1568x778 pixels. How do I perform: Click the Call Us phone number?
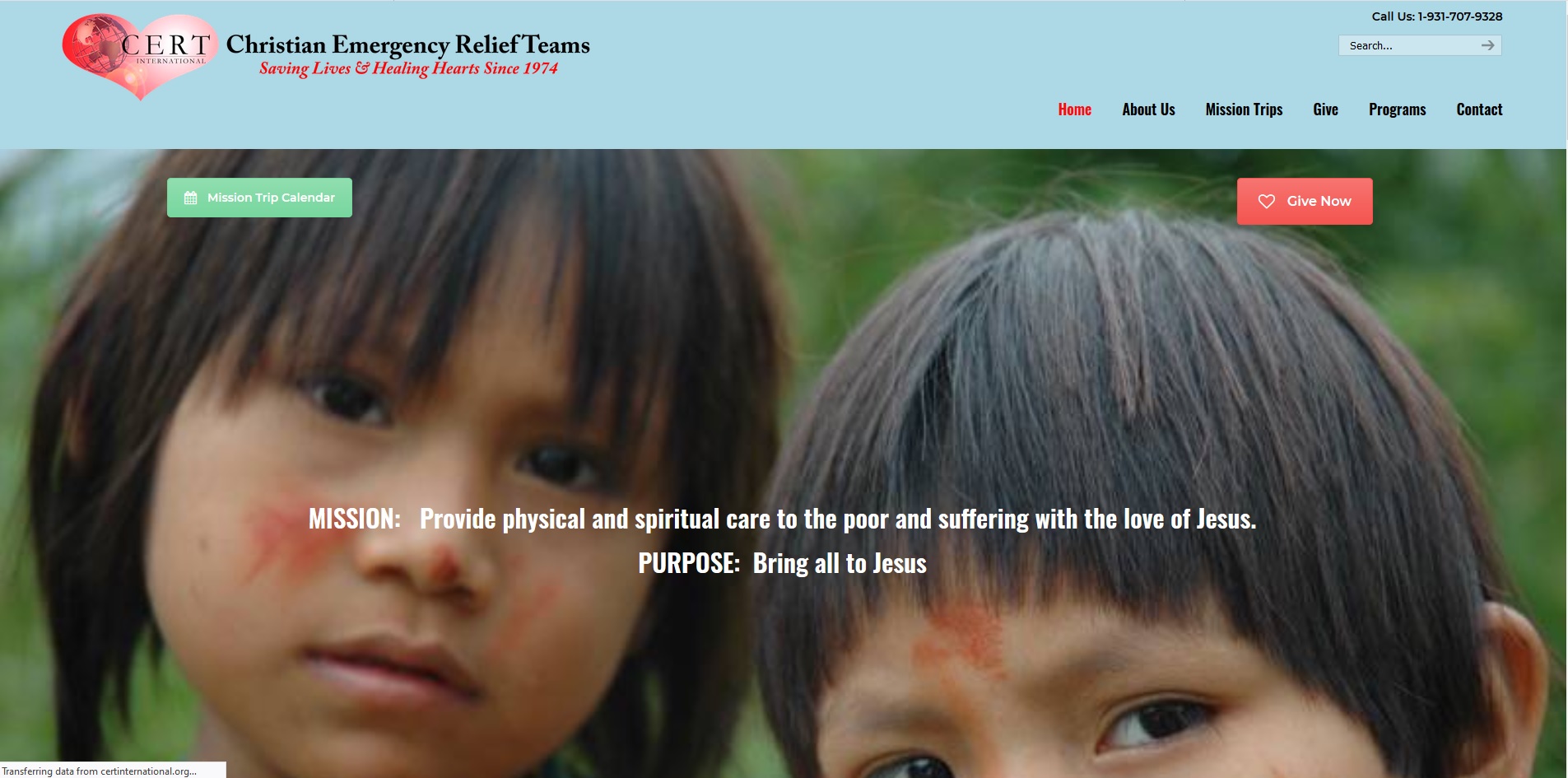(x=1436, y=16)
